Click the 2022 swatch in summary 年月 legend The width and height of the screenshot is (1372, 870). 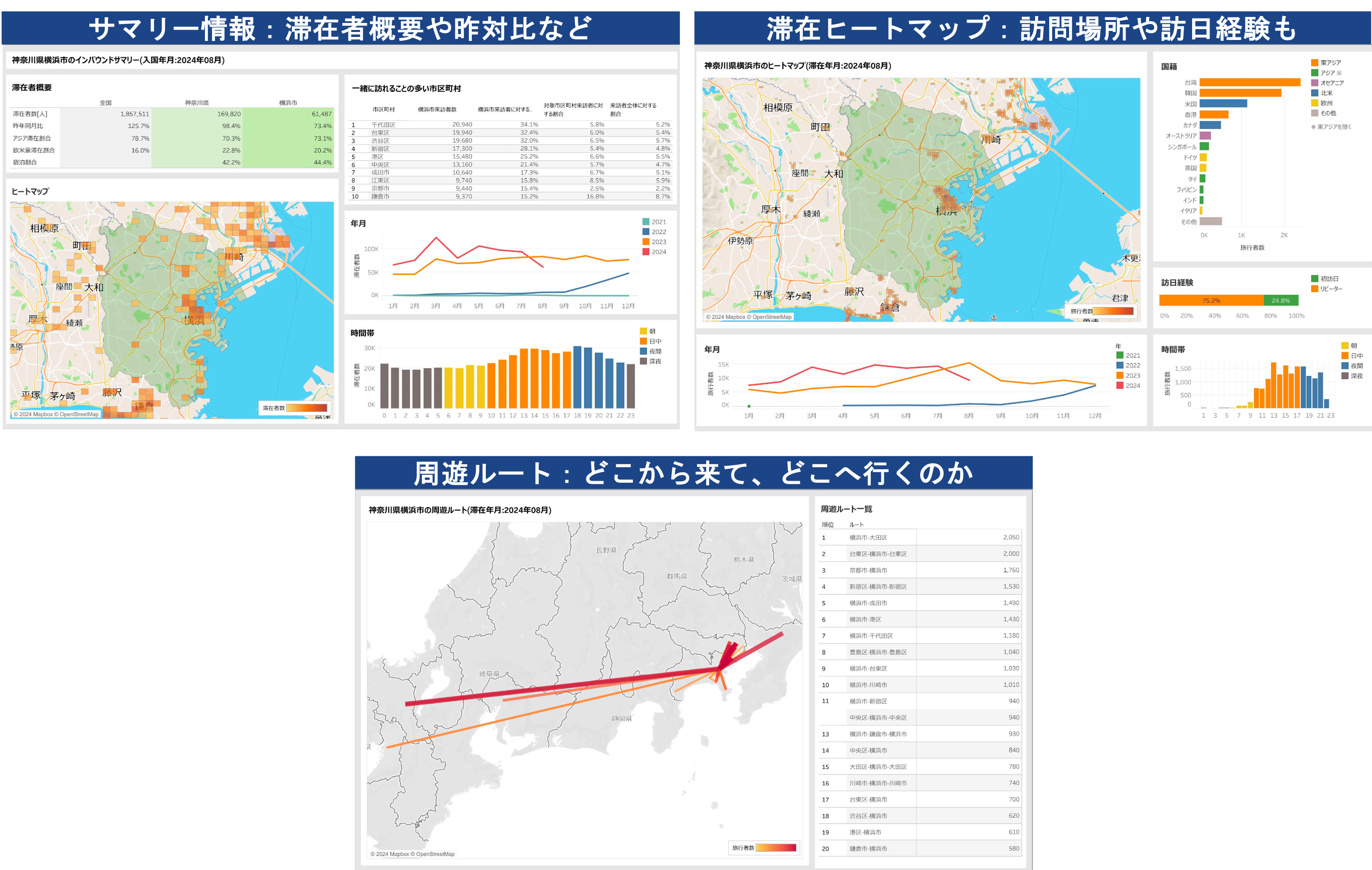pyautogui.click(x=646, y=232)
